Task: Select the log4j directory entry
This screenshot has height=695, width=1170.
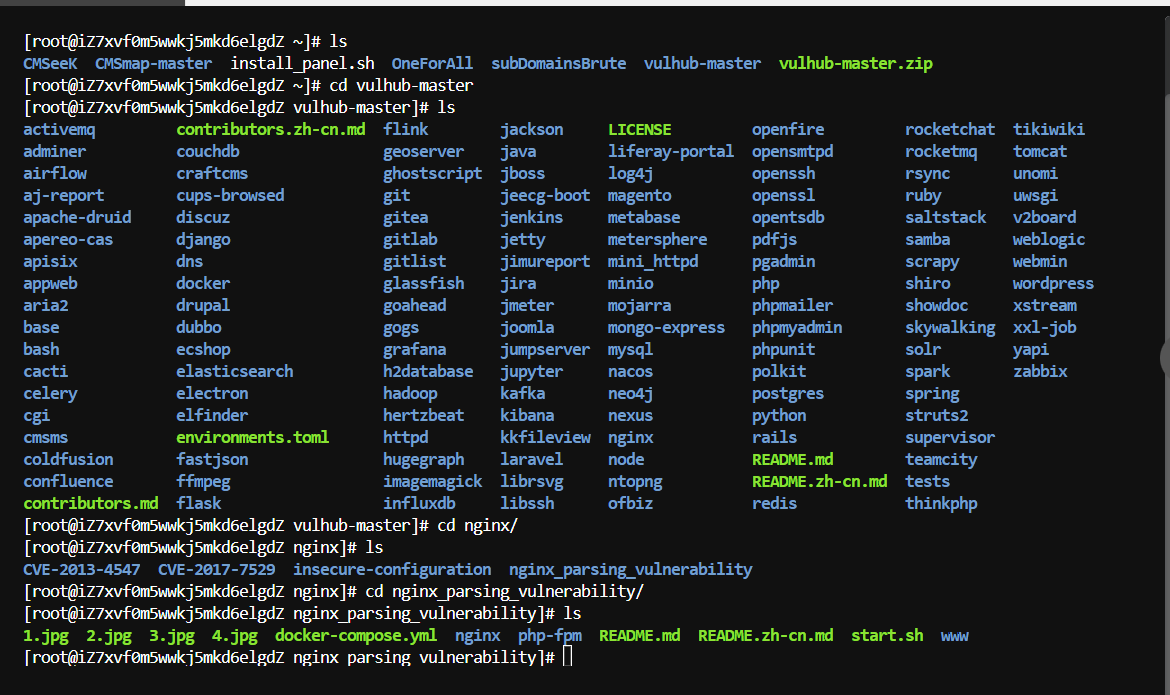Action: (631, 173)
